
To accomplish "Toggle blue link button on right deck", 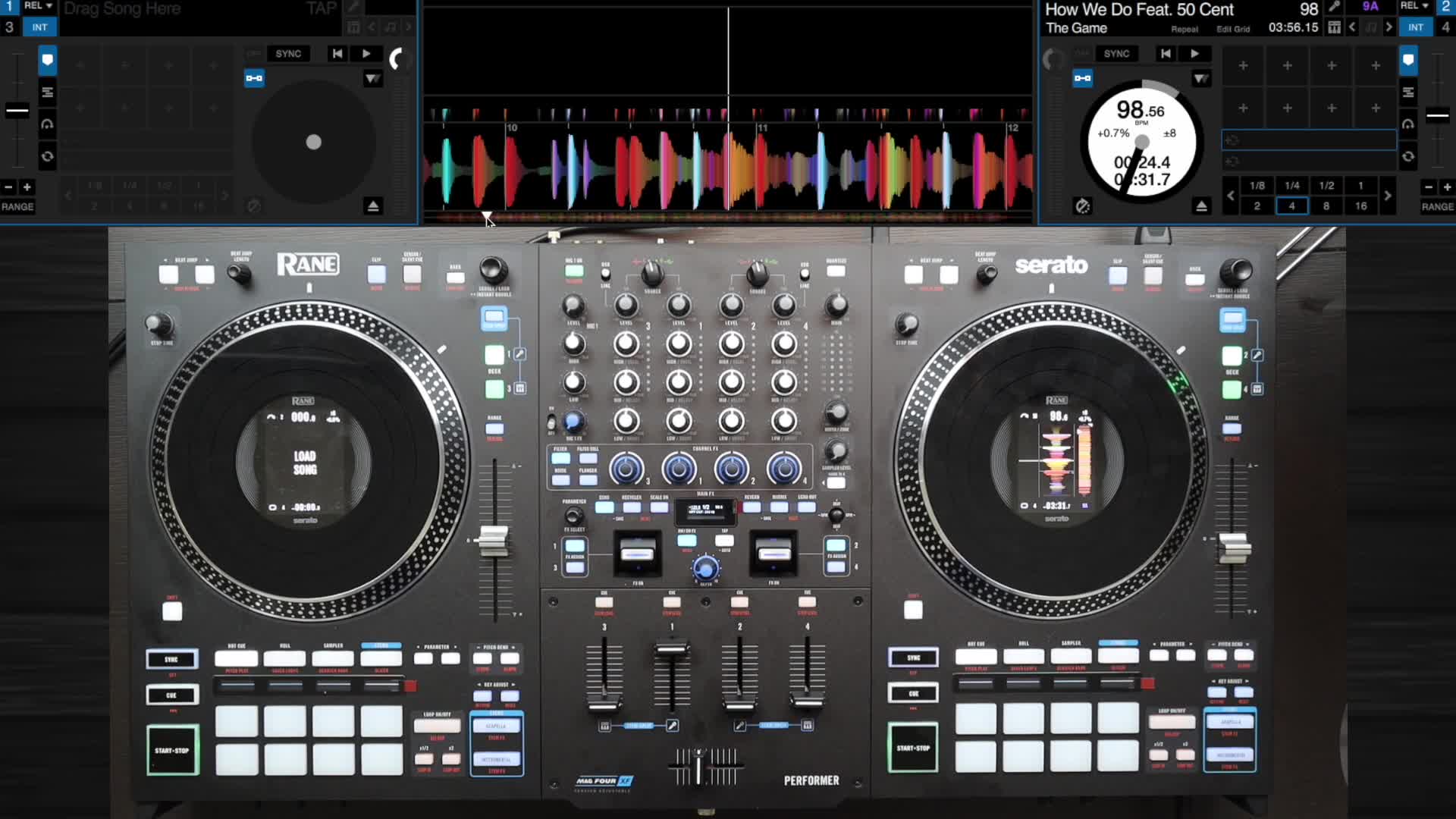I will [x=1083, y=78].
